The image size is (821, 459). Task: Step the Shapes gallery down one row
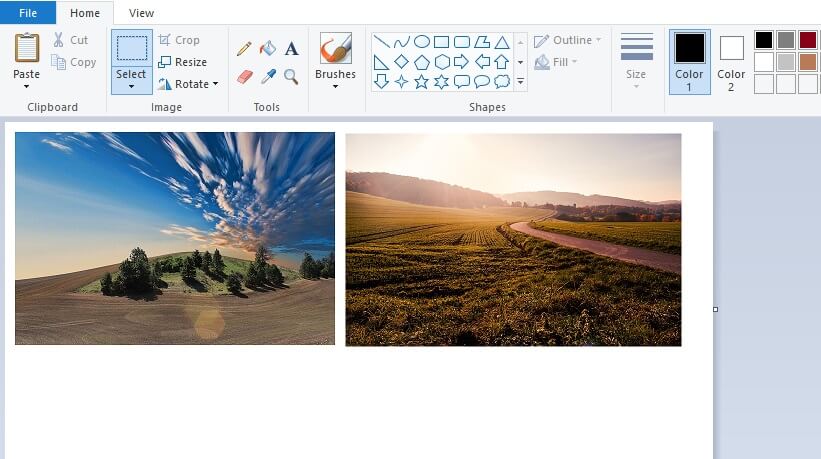520,62
